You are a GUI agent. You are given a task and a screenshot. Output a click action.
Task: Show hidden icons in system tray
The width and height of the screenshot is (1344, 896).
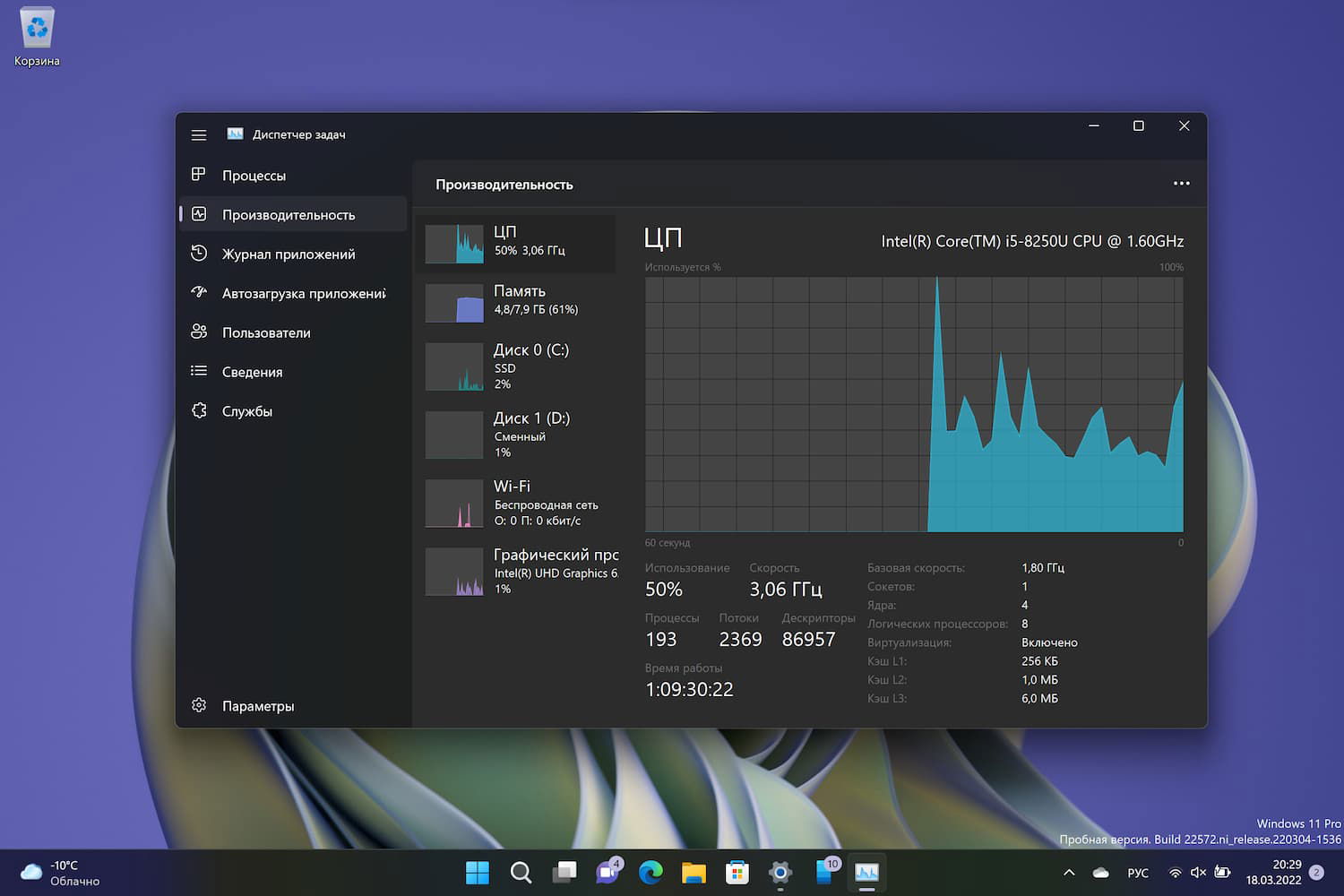1069,872
